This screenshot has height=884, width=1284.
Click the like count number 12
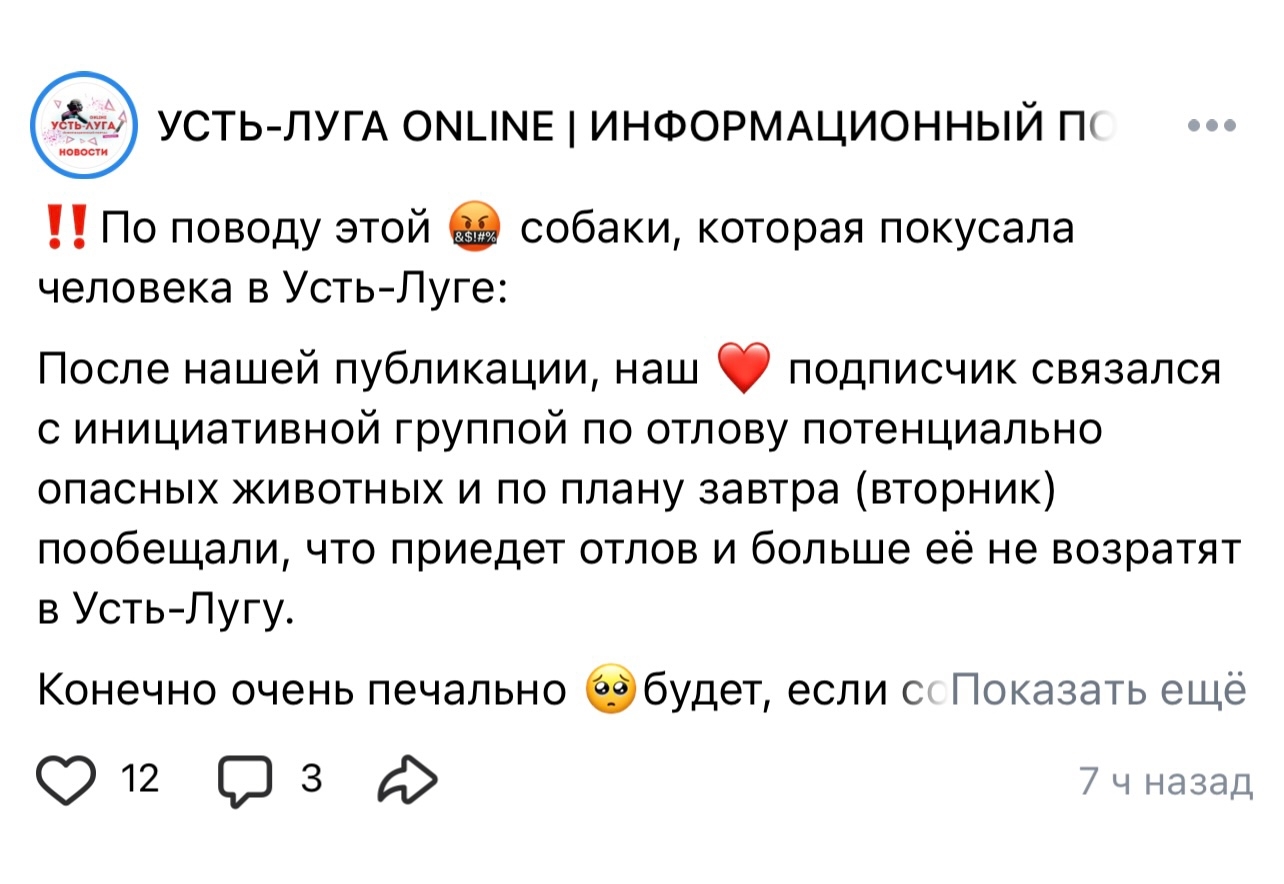[138, 779]
